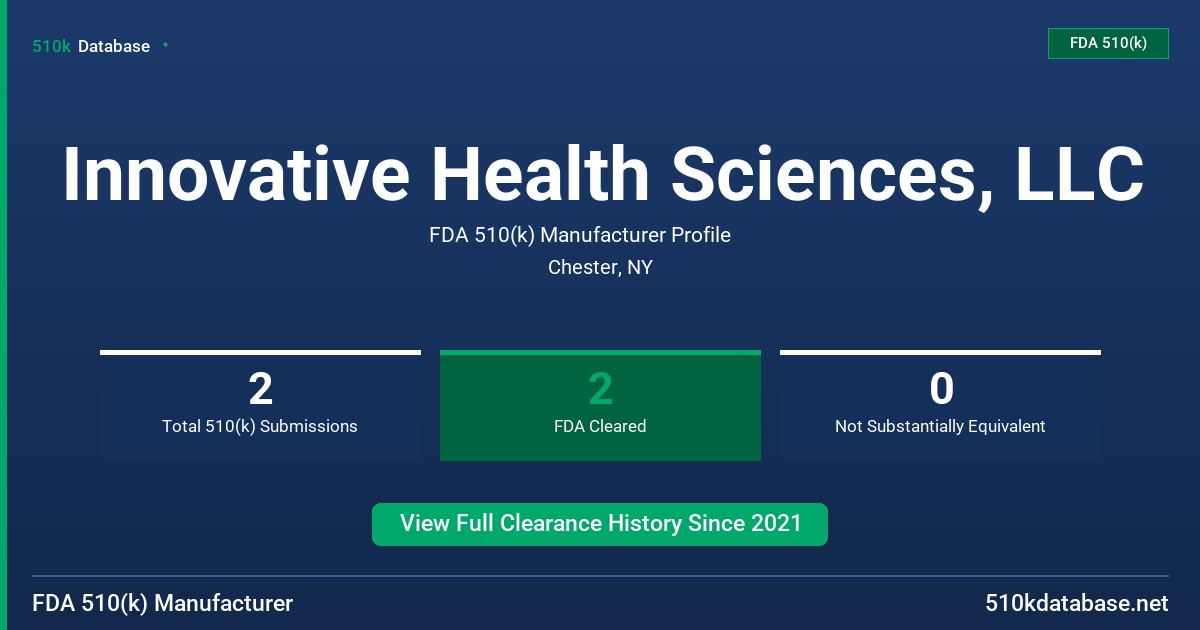Open the Not Substantially Equivalent card
1200x630 pixels.
[x=940, y=406]
